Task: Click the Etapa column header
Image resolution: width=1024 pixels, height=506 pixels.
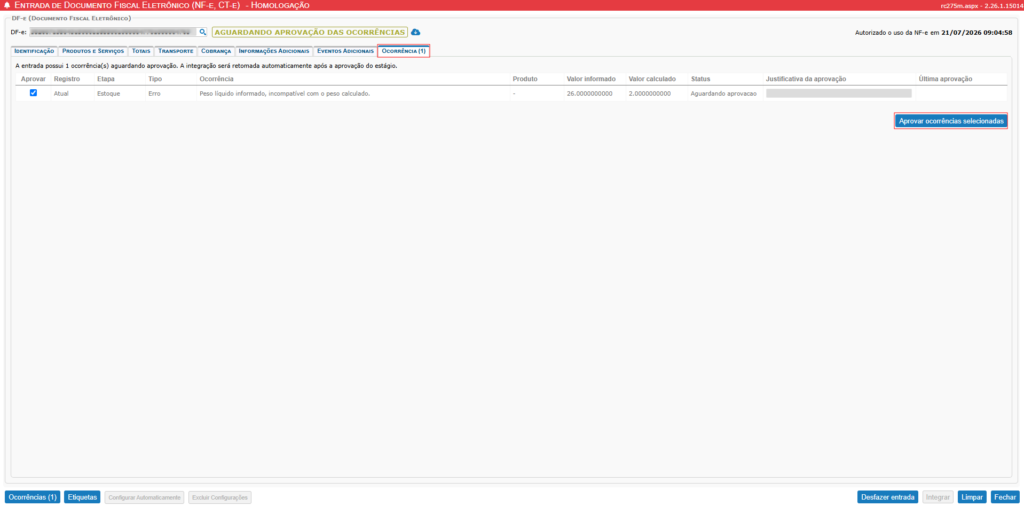Action: (x=106, y=79)
